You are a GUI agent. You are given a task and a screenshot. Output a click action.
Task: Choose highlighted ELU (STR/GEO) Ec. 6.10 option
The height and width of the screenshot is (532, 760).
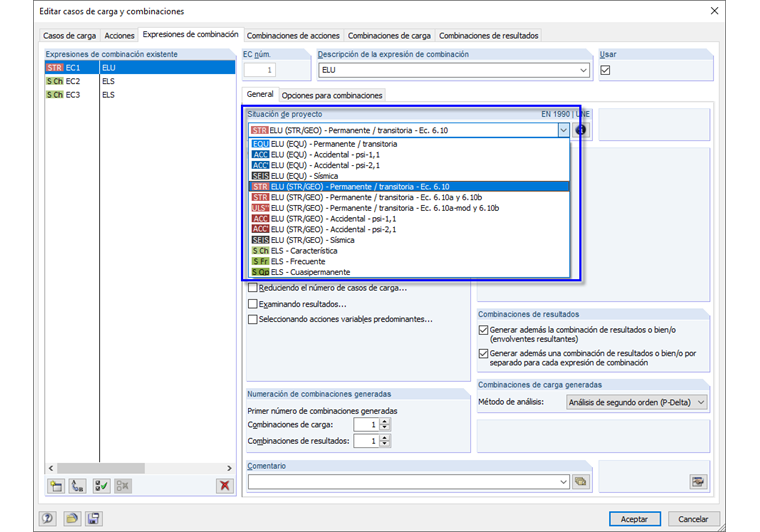[x=409, y=187]
